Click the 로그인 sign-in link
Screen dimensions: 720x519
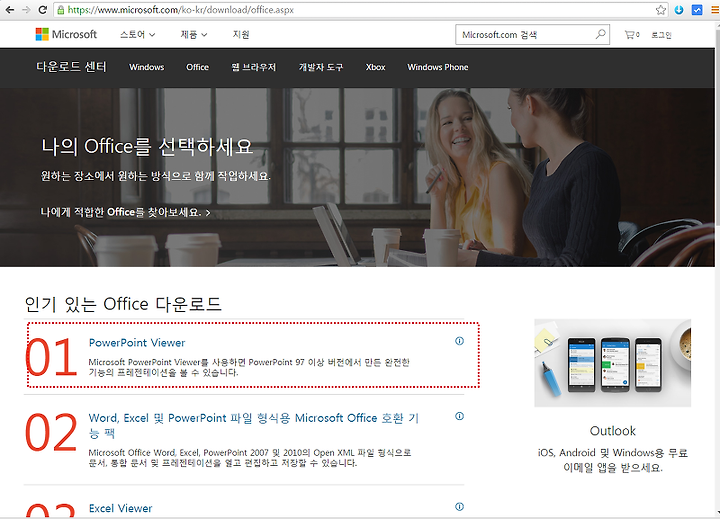coord(661,35)
